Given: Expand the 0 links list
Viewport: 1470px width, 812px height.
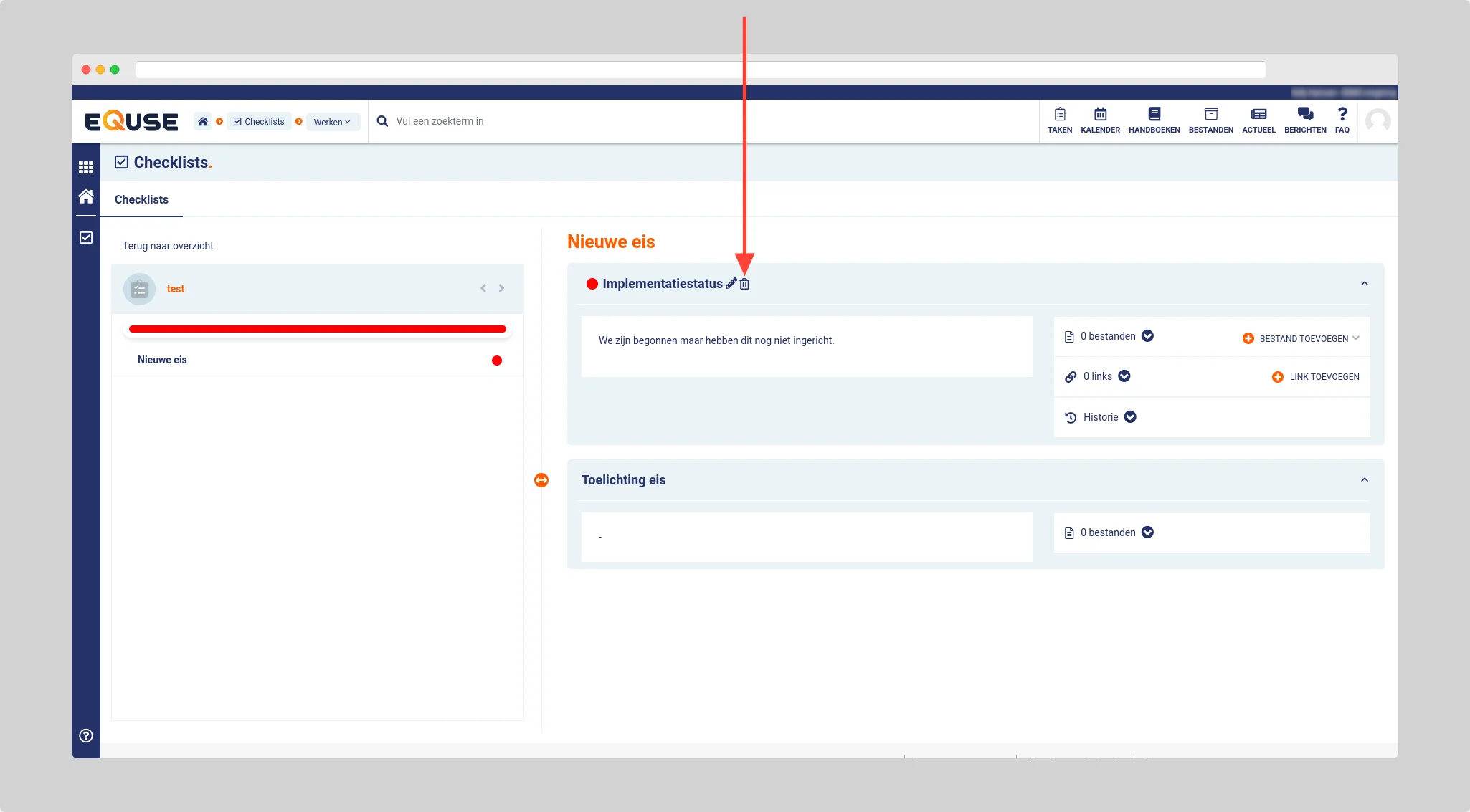Looking at the screenshot, I should coord(1124,376).
